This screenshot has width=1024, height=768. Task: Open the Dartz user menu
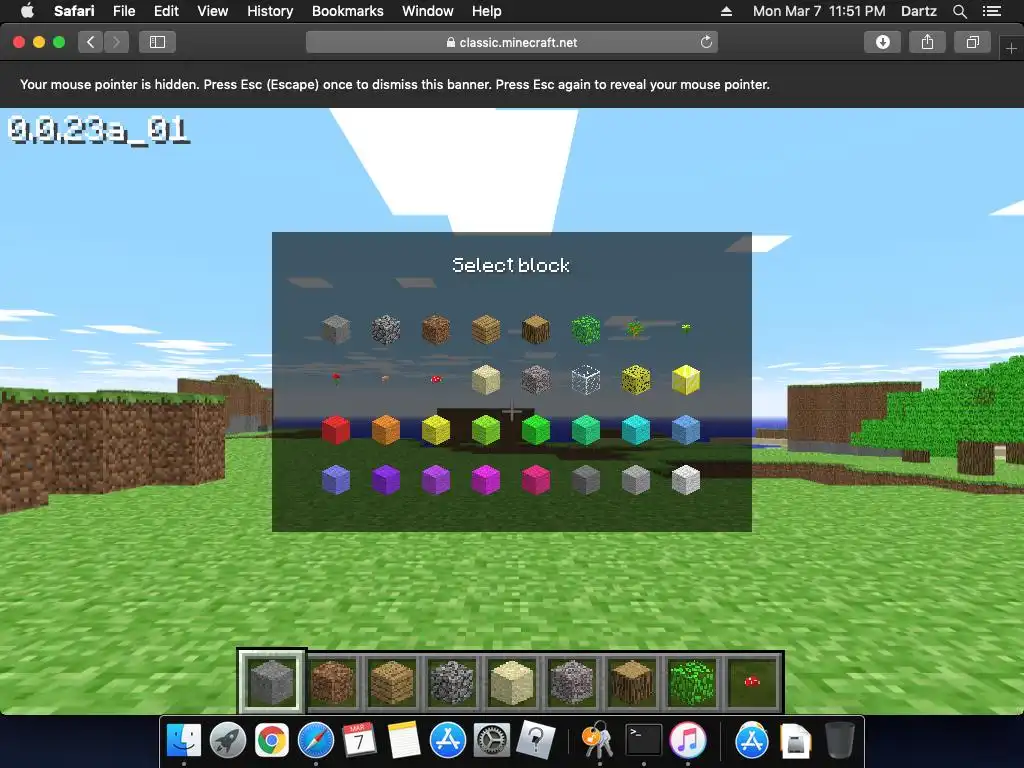point(918,11)
